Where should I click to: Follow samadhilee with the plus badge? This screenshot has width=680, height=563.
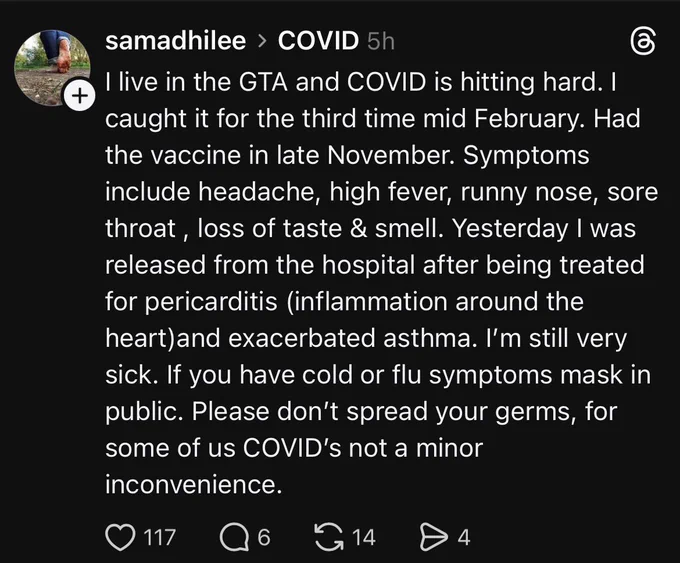(79, 95)
